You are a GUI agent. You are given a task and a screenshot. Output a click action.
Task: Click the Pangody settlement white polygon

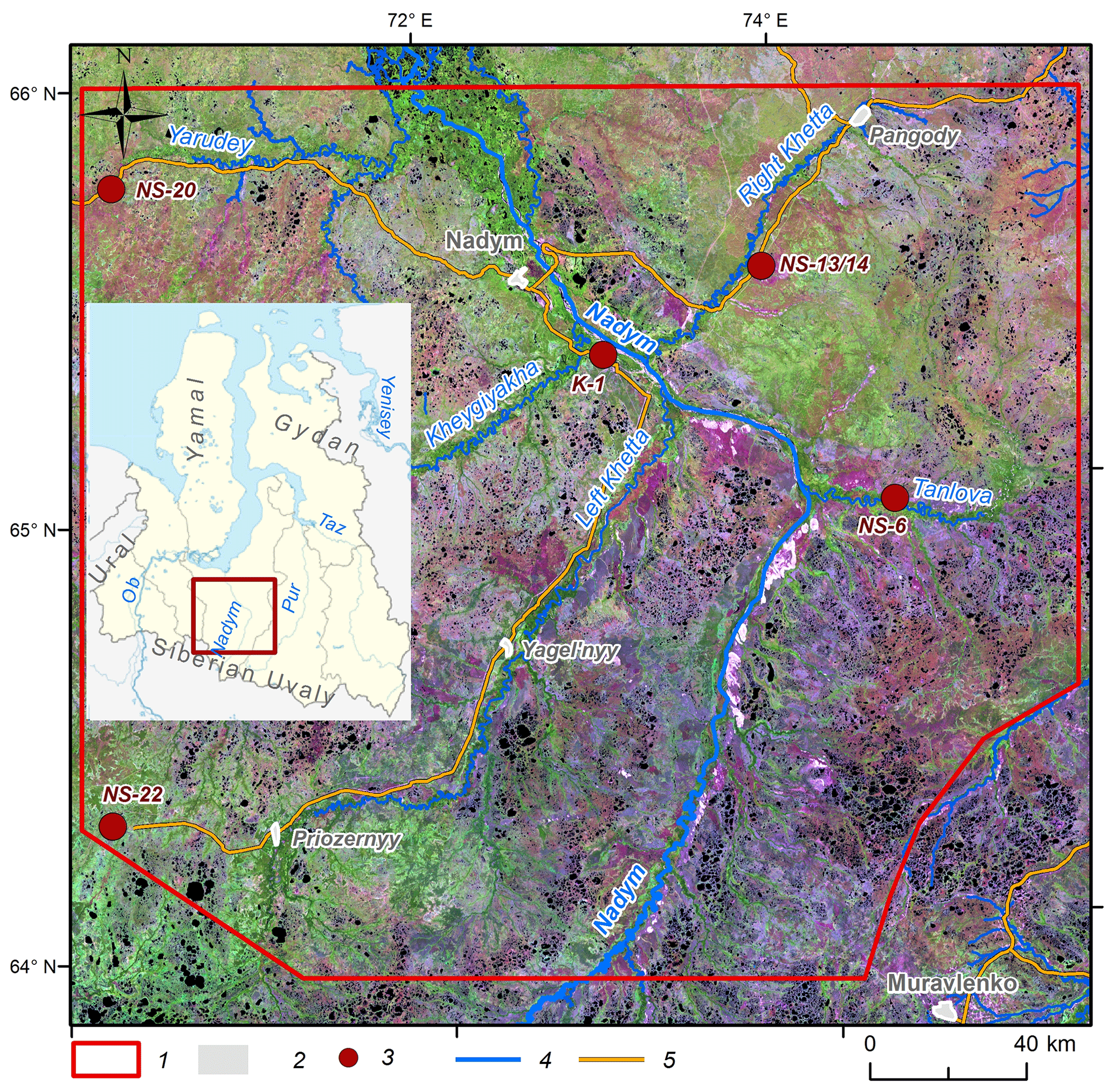tap(859, 115)
